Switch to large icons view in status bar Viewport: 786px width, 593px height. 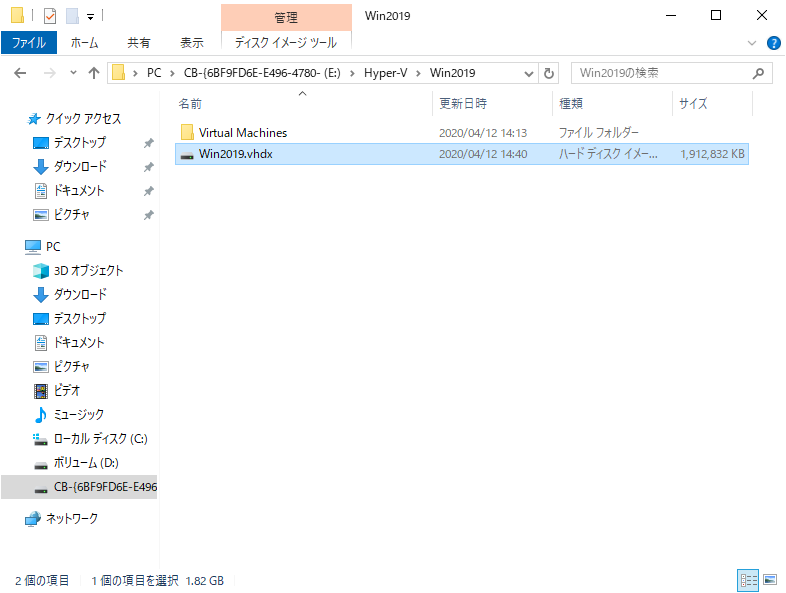click(769, 580)
